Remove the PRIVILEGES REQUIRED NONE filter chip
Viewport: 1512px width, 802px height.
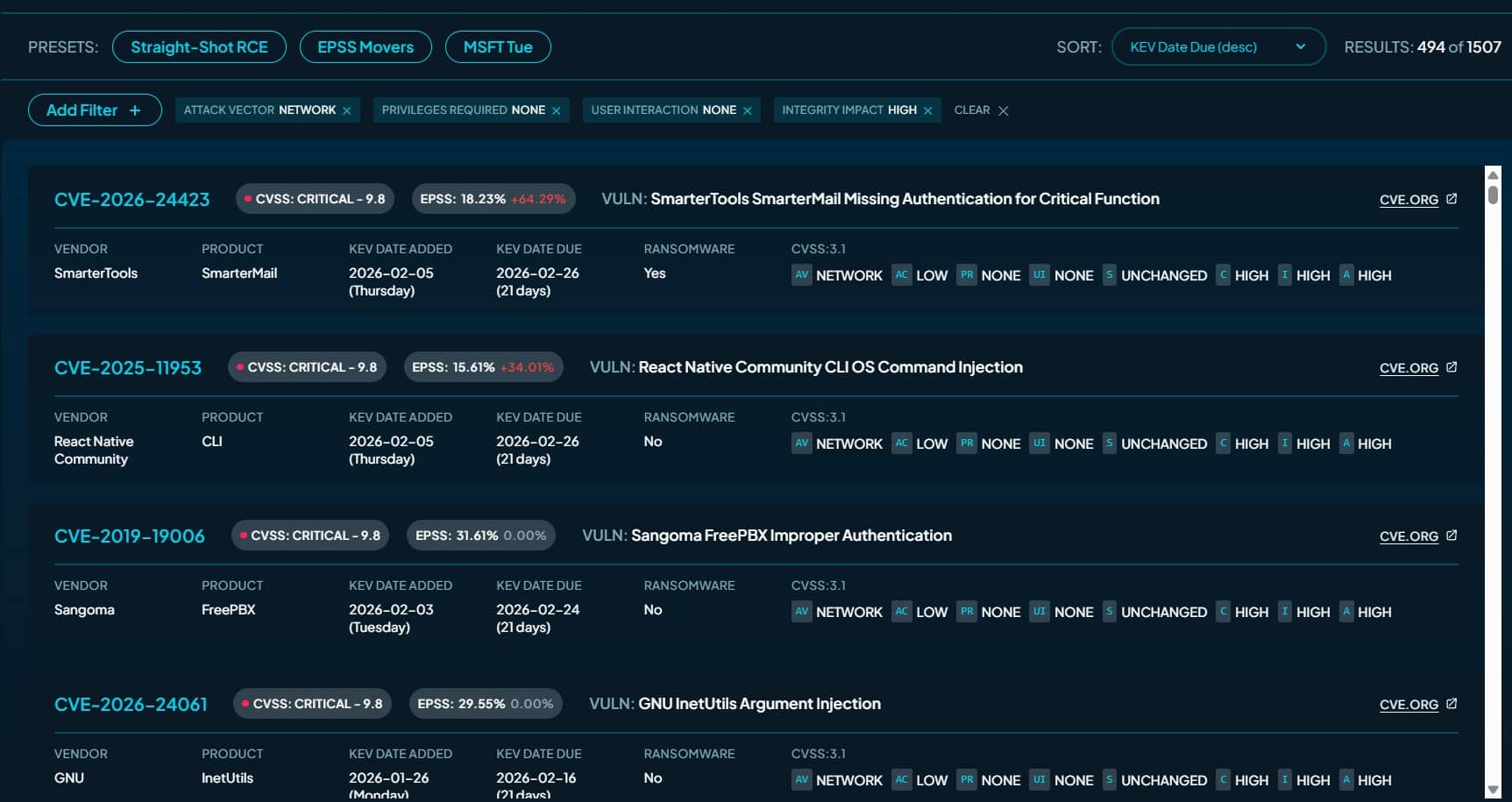click(x=556, y=110)
